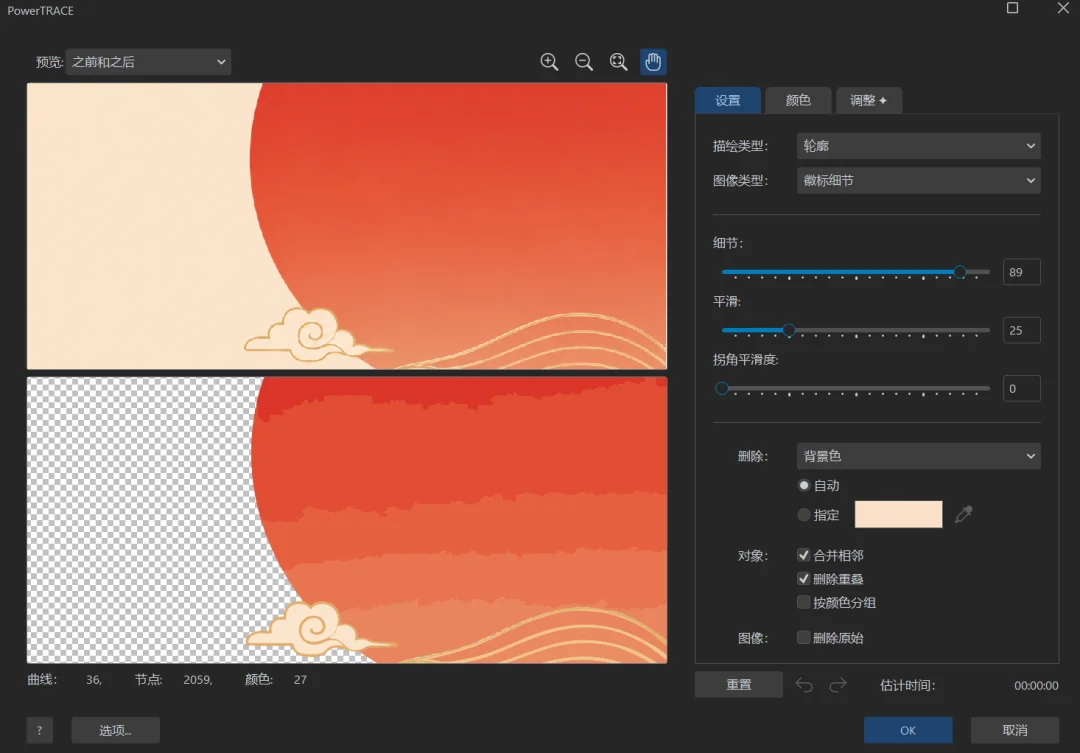Click the undo arrow icon
This screenshot has width=1080, height=753.
click(804, 685)
